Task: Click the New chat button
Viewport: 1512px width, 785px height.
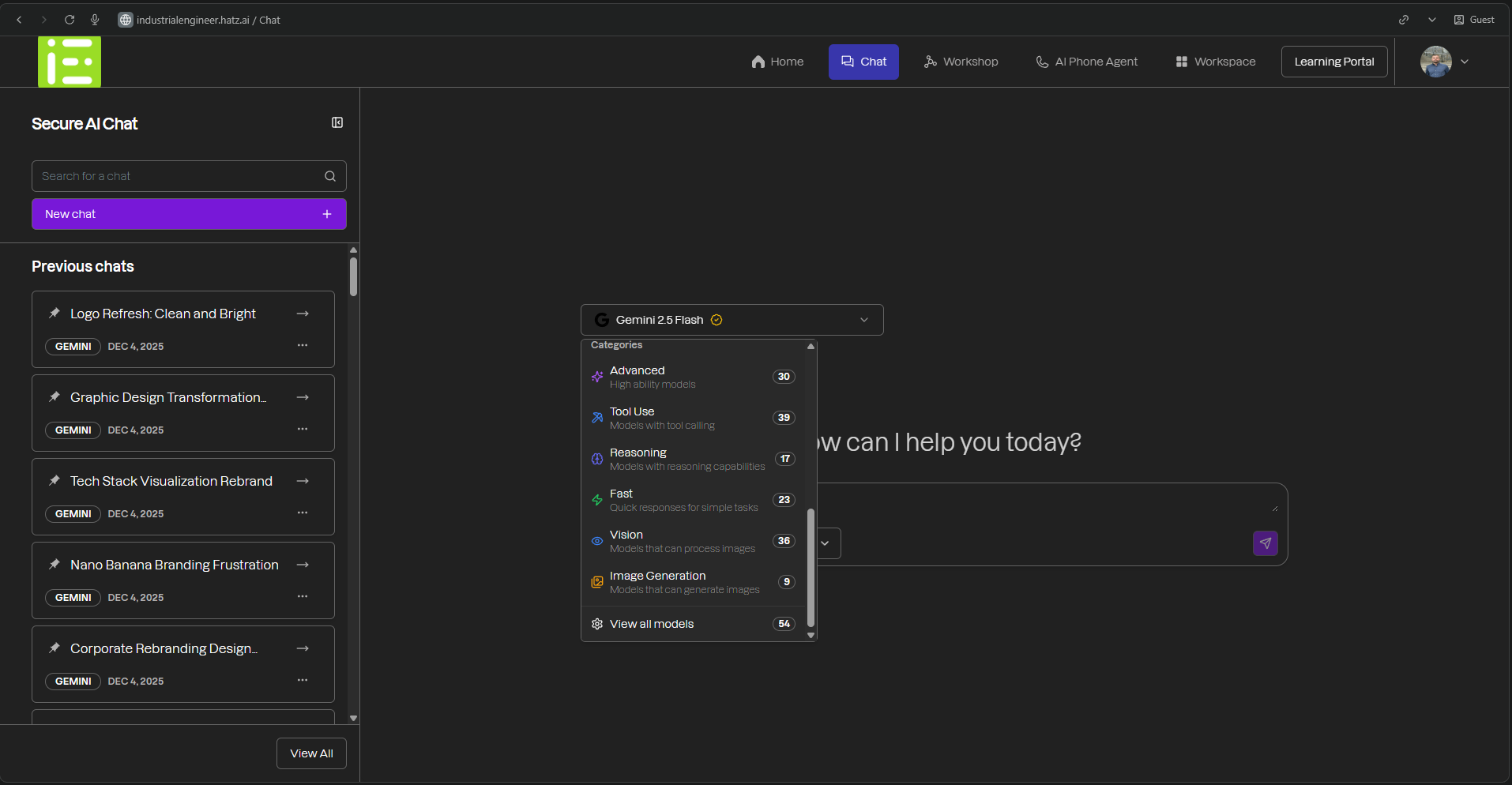Action: click(x=189, y=214)
